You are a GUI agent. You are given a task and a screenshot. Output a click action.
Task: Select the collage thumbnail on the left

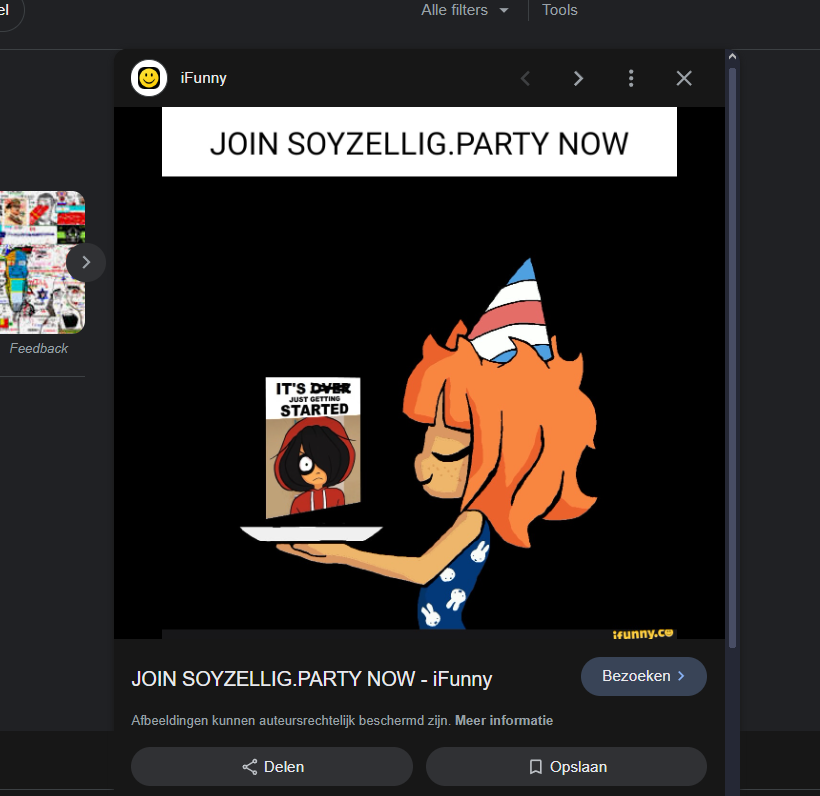[x=40, y=262]
